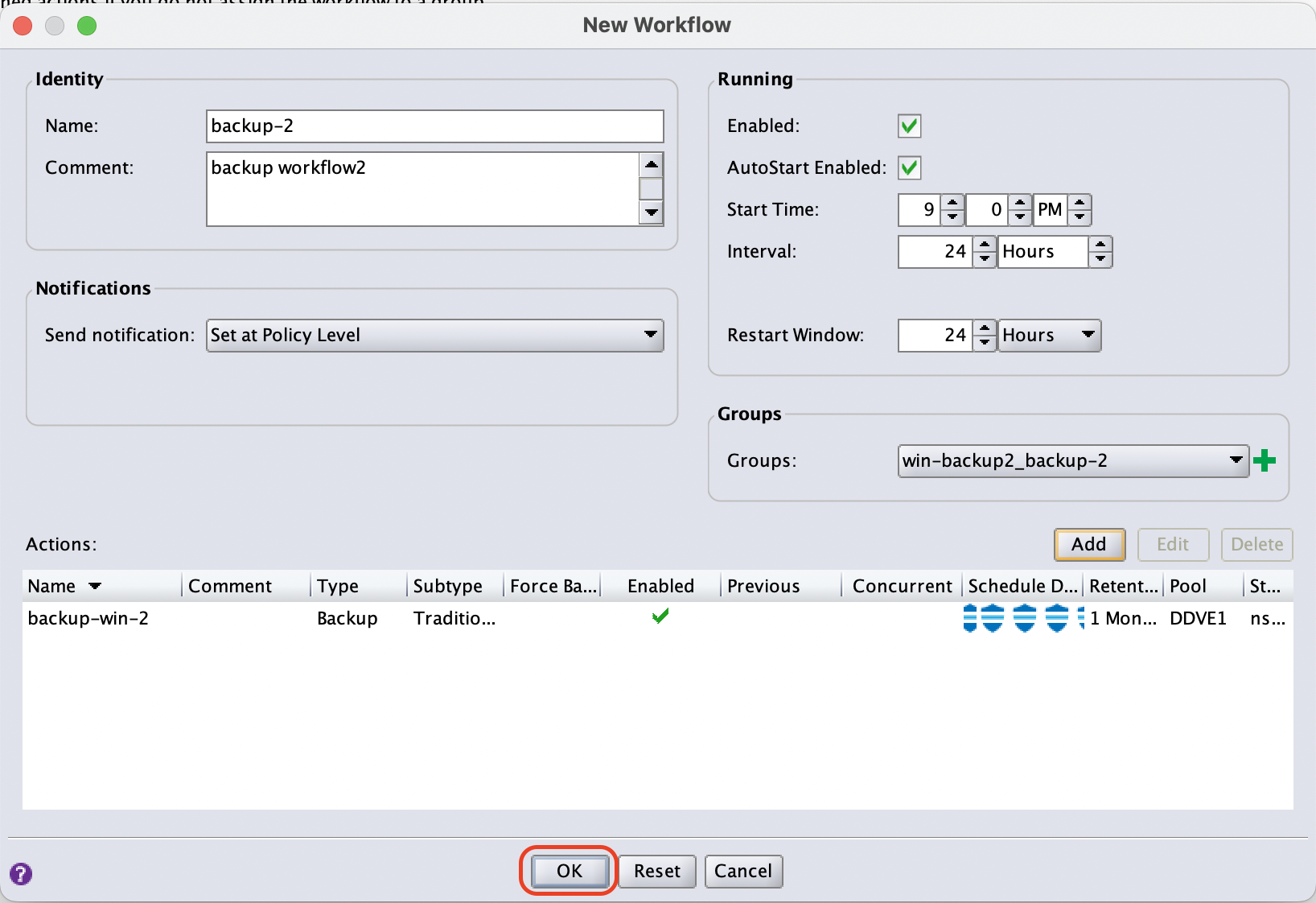This screenshot has width=1316, height=903.
Task: Click the Name field containing backup-2
Action: click(435, 126)
